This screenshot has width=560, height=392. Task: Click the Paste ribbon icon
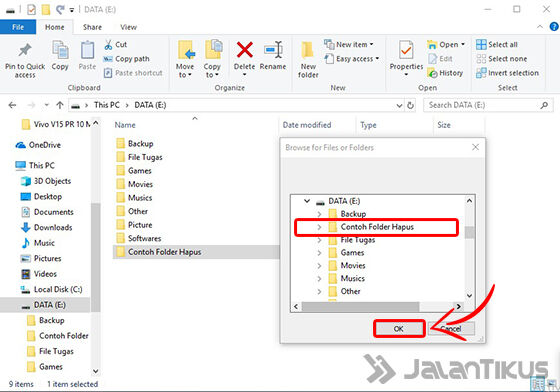coord(87,50)
